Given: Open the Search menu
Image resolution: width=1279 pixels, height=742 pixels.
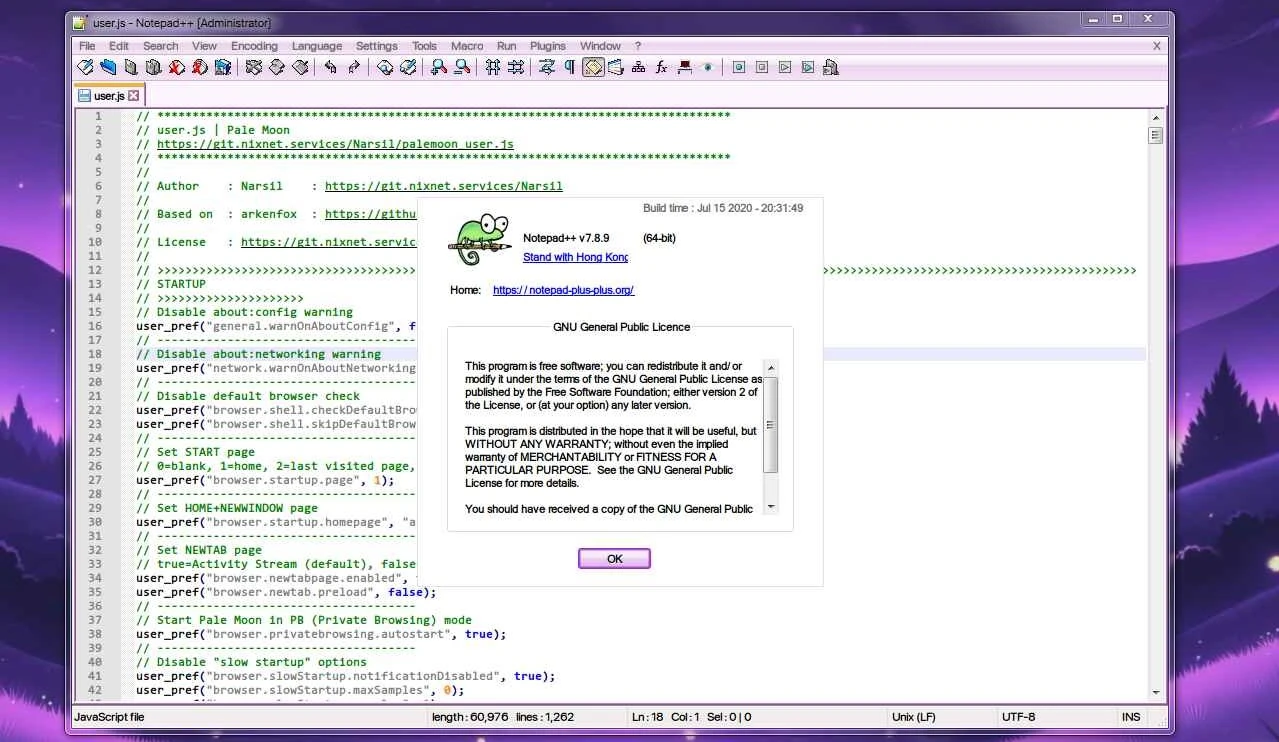Looking at the screenshot, I should (160, 46).
